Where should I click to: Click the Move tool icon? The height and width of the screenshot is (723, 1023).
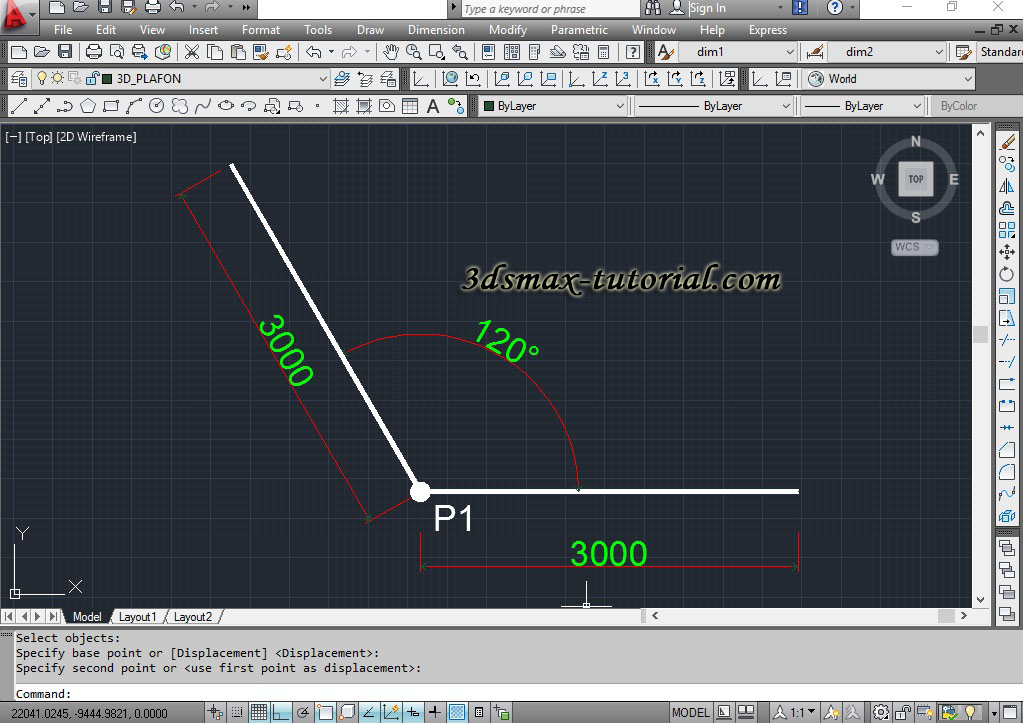coord(1007,252)
